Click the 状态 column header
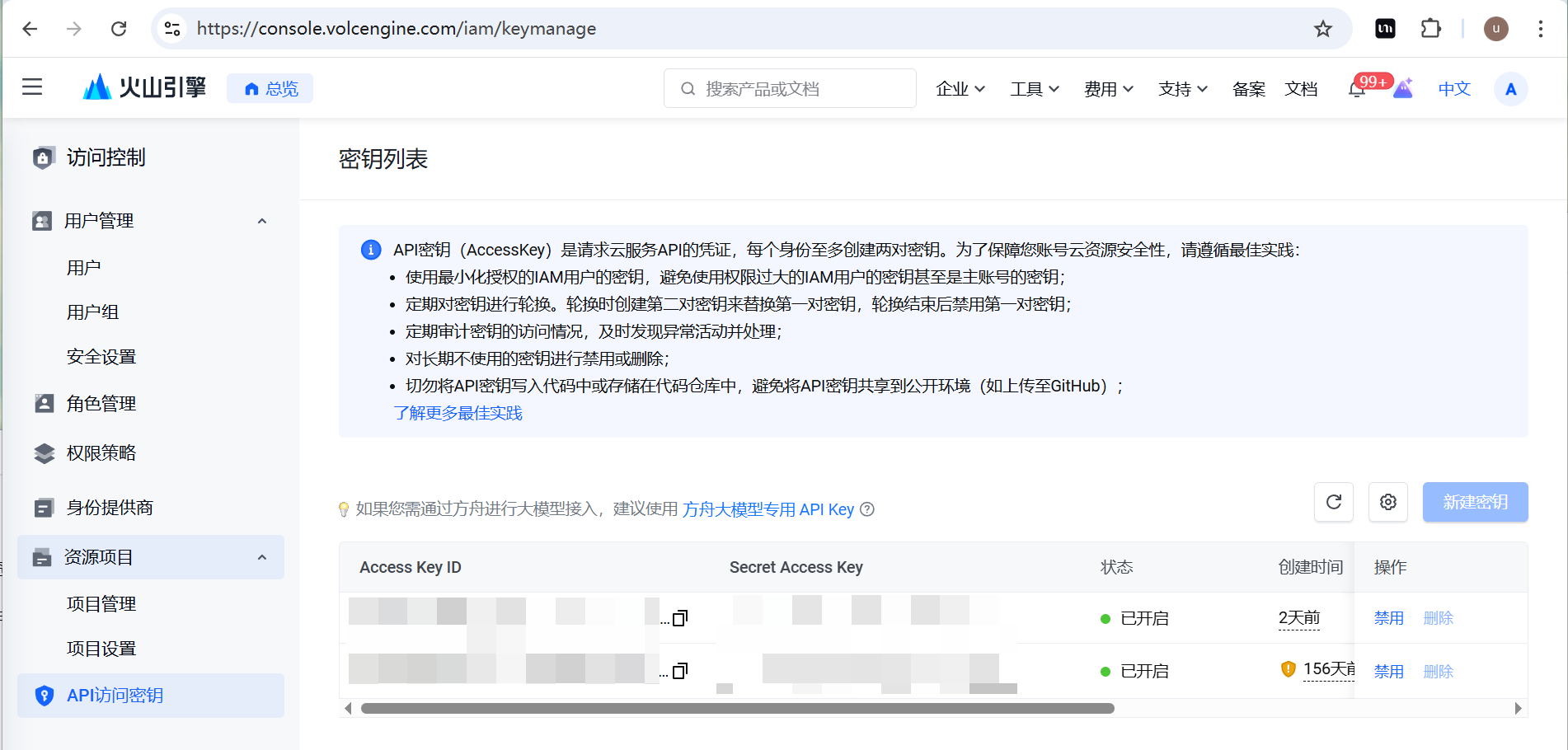 click(x=1117, y=567)
